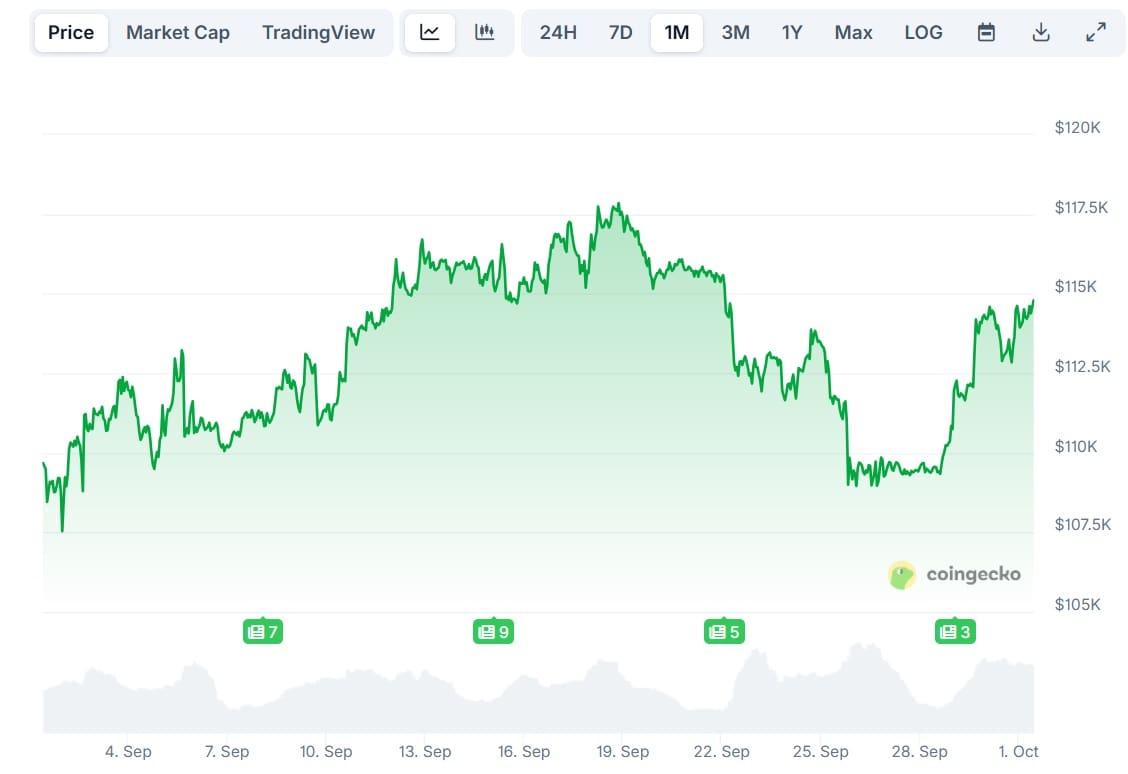Select the line chart style icon
The height and width of the screenshot is (774, 1128).
(429, 31)
